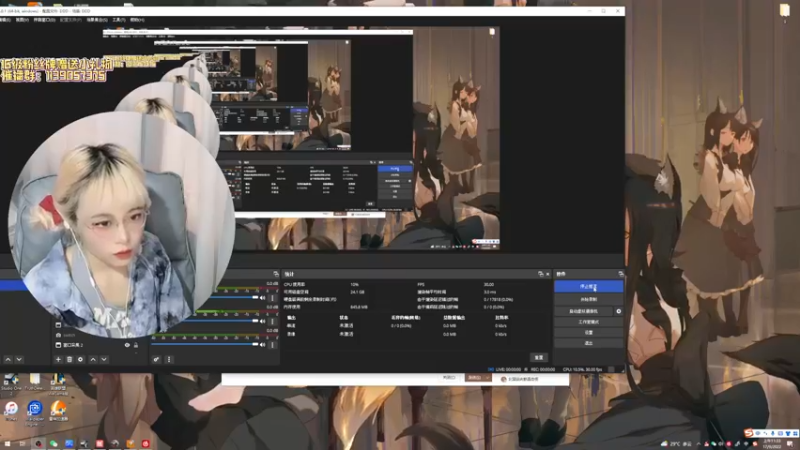The height and width of the screenshot is (450, 800).
Task: Move selected source down in Sources list
Action: point(104,360)
